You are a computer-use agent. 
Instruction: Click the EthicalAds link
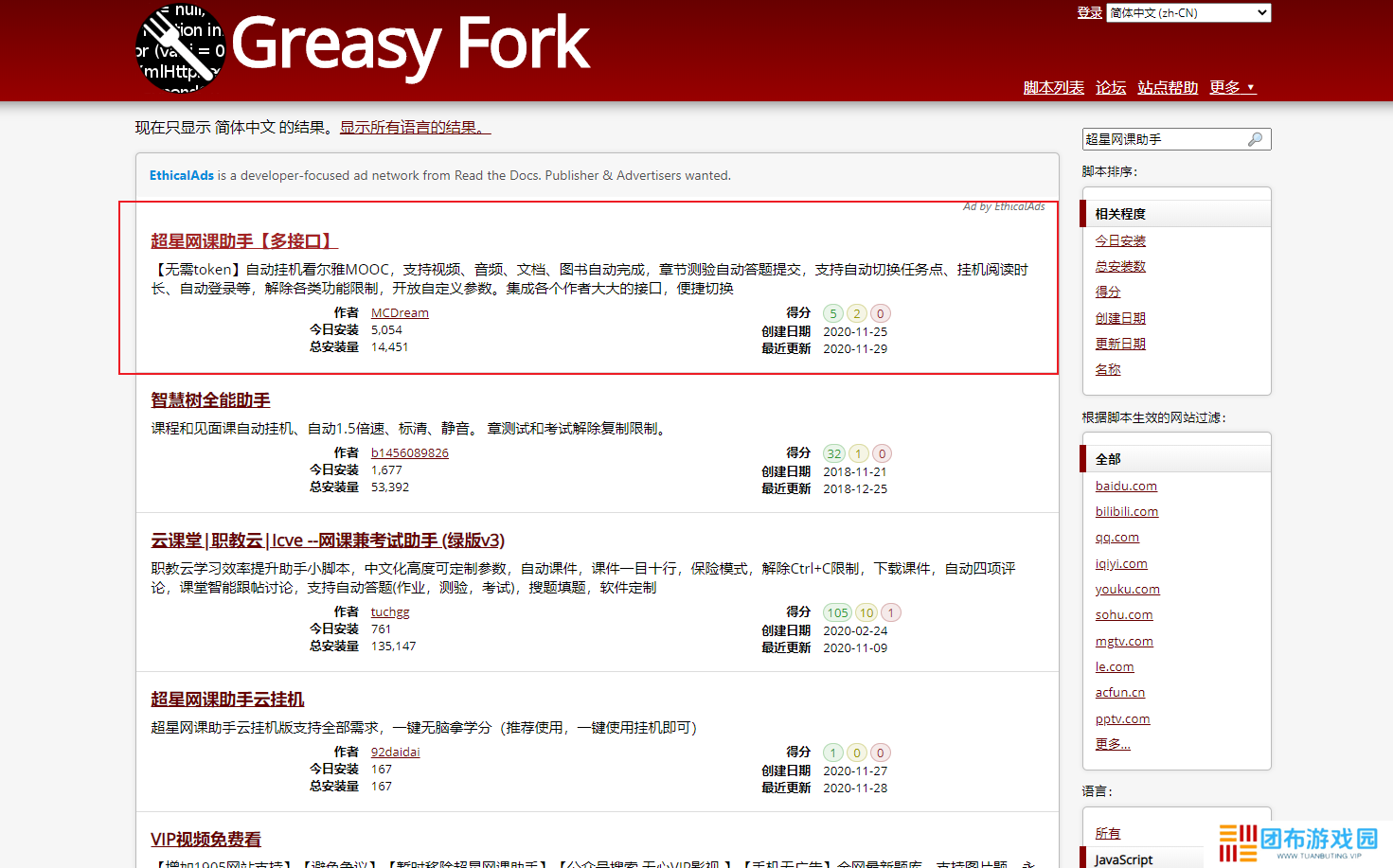(x=182, y=175)
